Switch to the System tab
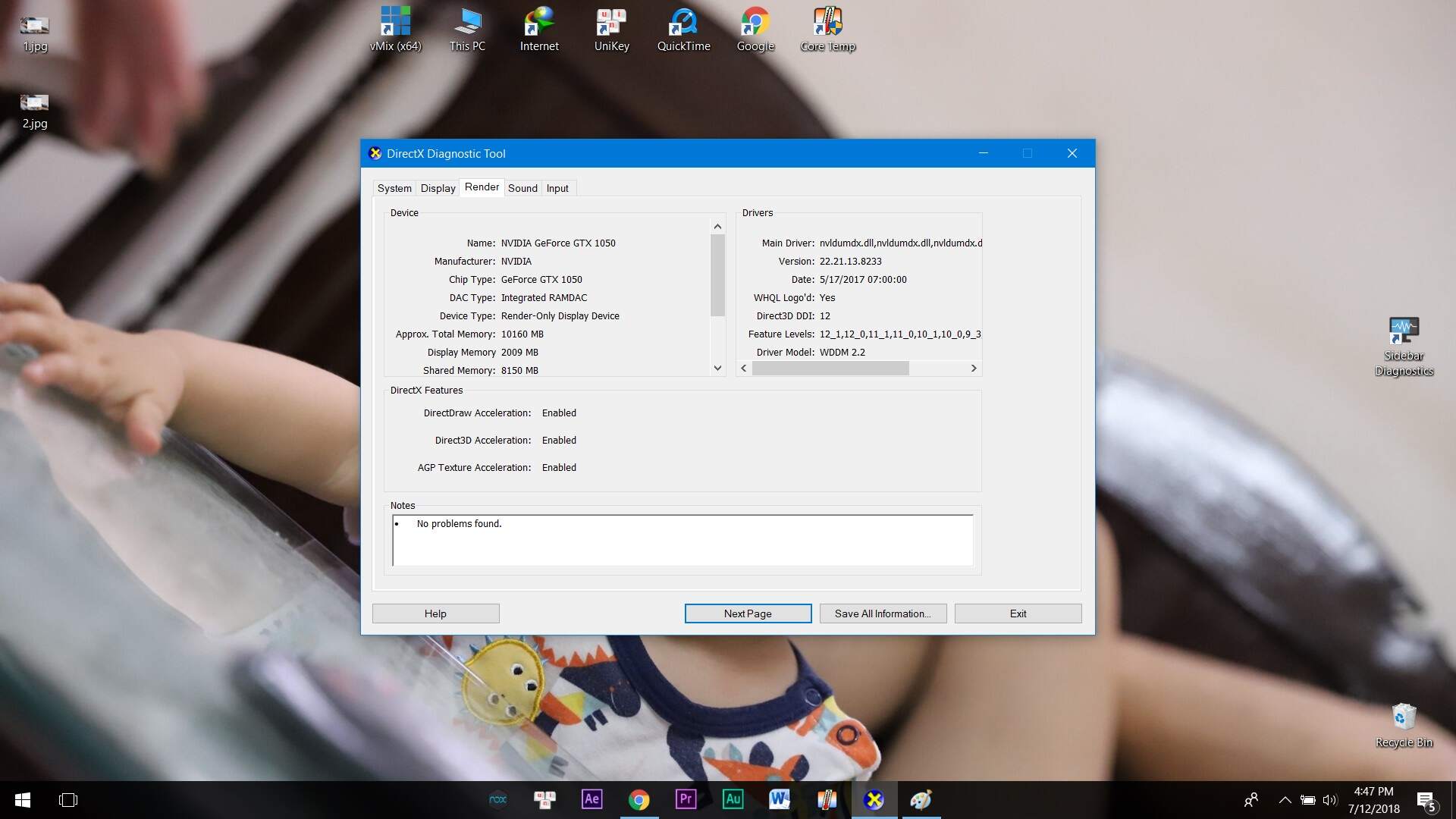Viewport: 1456px width, 819px height. (394, 188)
